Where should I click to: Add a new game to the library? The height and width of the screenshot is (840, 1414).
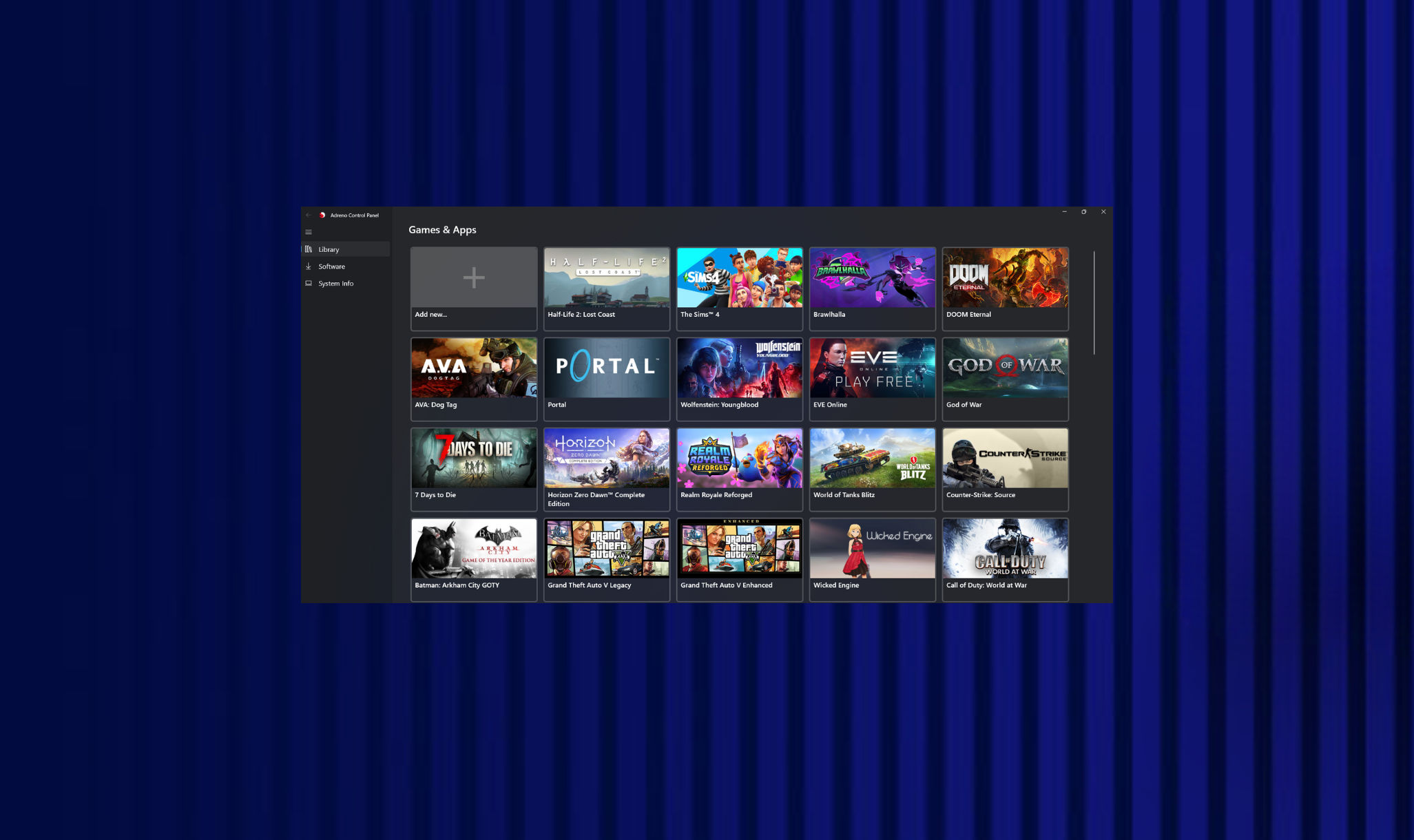point(473,288)
